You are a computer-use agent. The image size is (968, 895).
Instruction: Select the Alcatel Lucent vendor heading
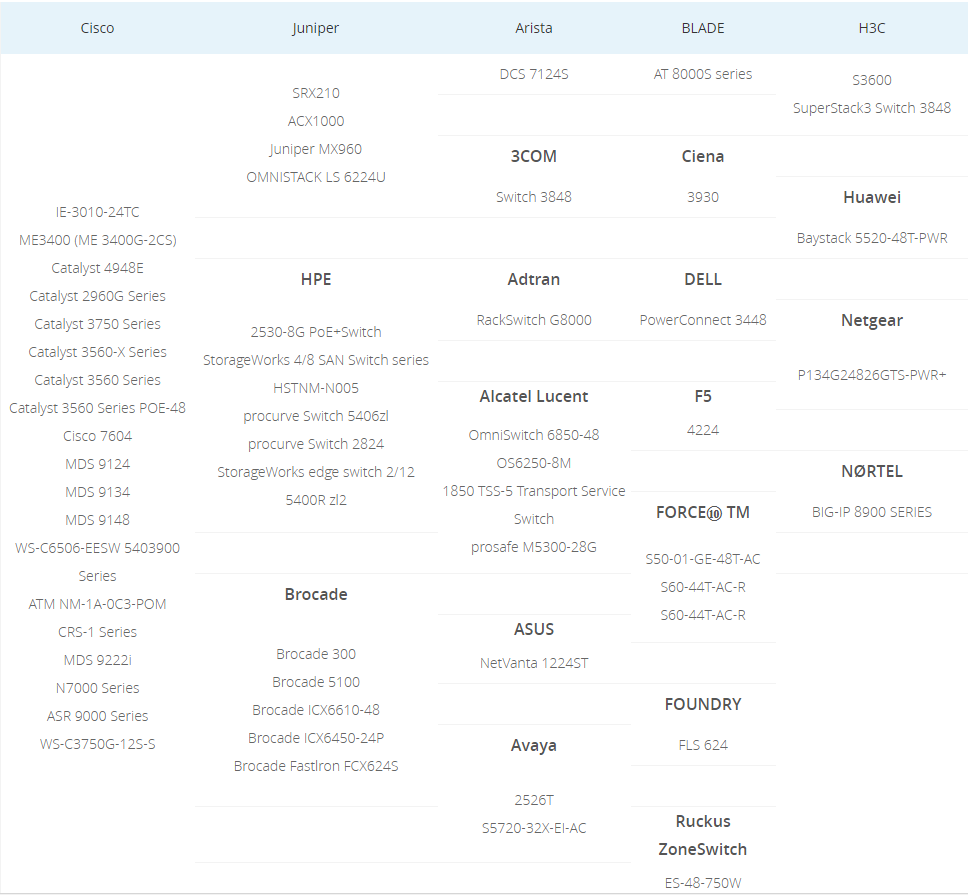pos(533,396)
